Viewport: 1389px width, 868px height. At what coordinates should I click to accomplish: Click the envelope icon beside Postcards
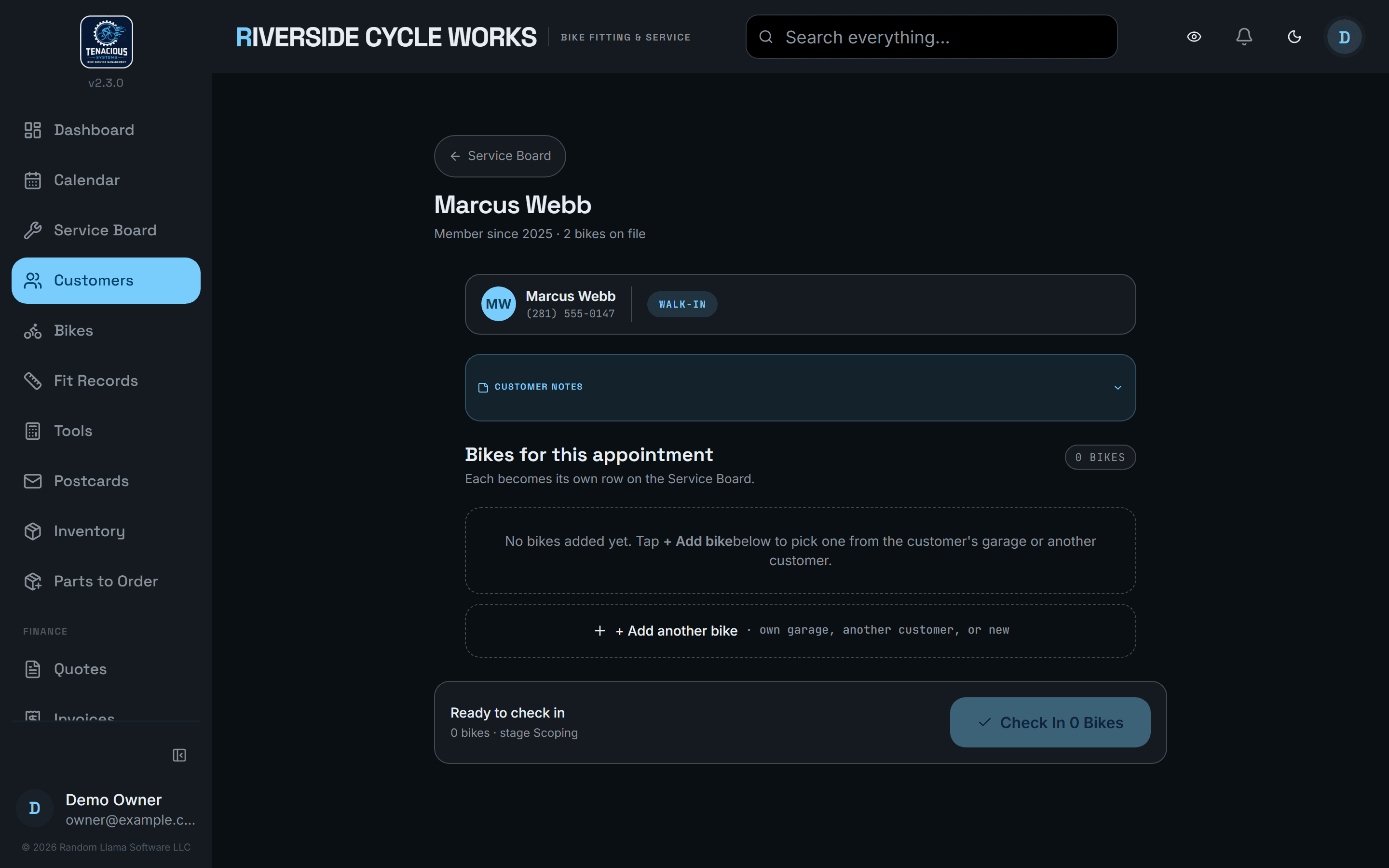(33, 481)
